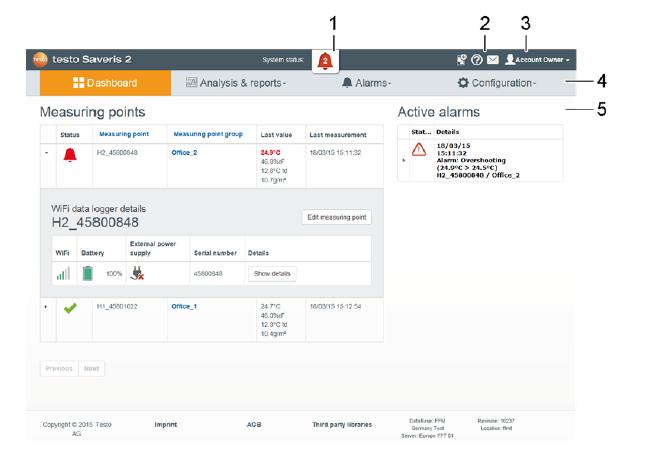Click the green checkmark status for H1_45801022
The width and height of the screenshot is (664, 456).
pyautogui.click(x=70, y=308)
